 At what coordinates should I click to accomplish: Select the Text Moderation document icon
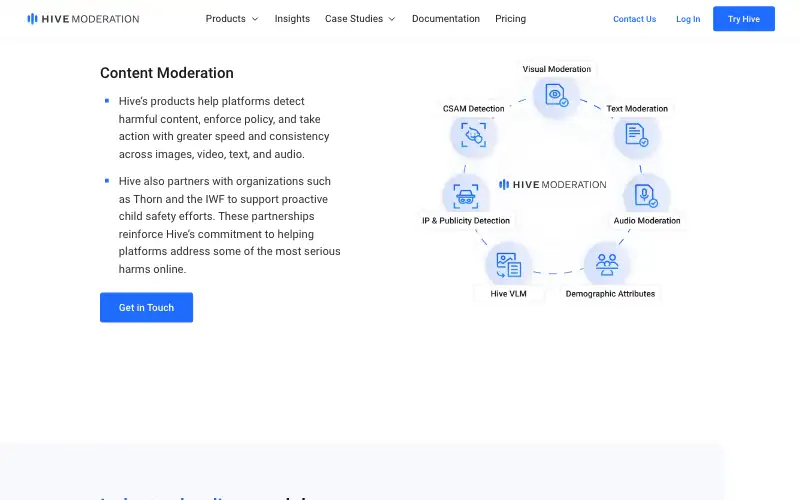click(x=637, y=135)
